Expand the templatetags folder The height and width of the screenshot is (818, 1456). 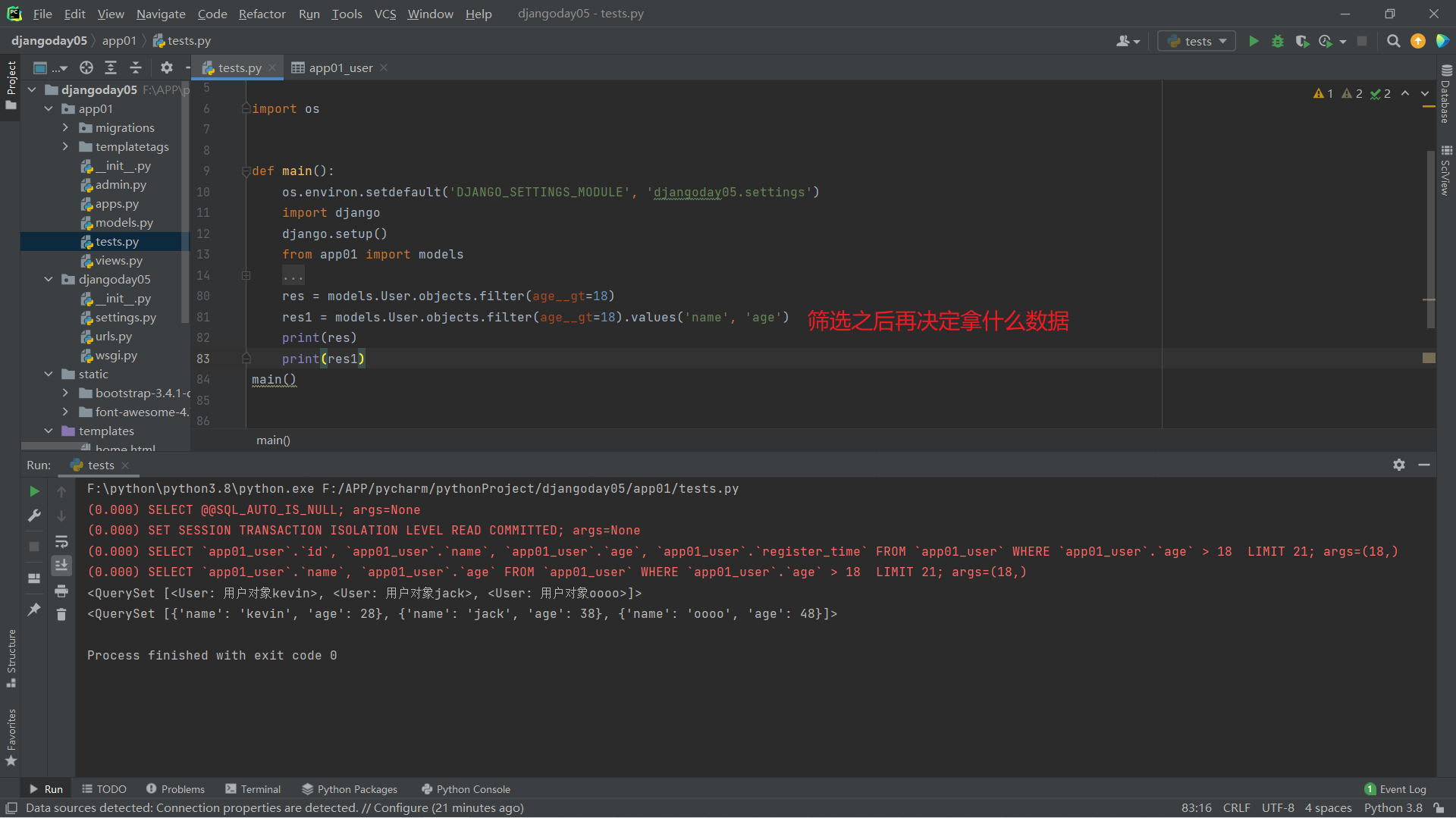point(65,146)
